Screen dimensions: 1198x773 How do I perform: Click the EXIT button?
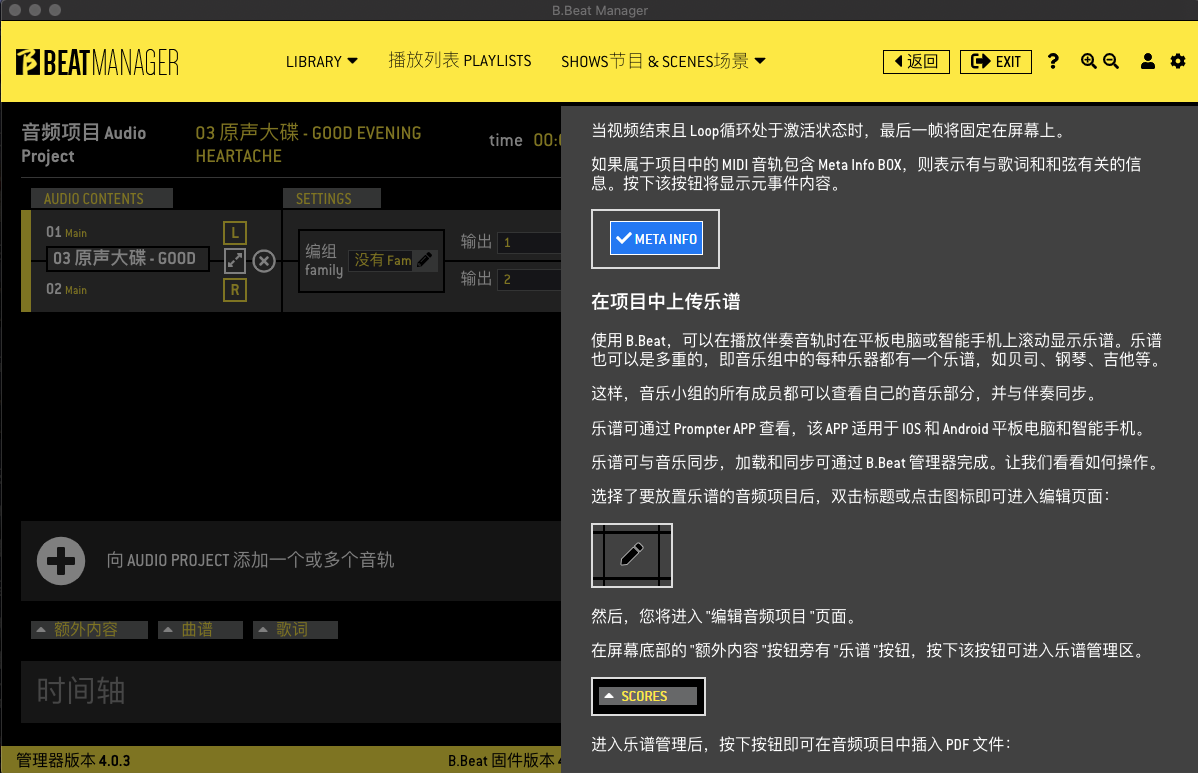[x=996, y=61]
